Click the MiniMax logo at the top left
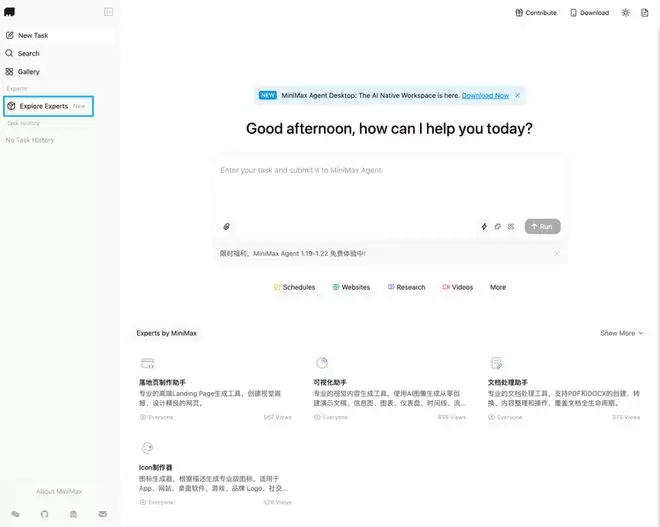 [x=10, y=12]
